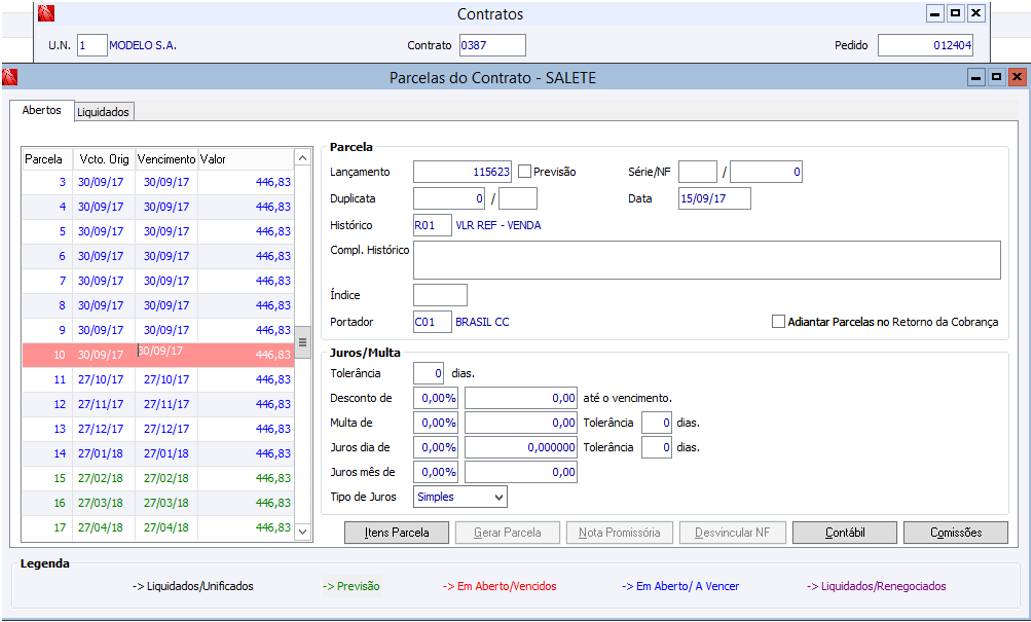The width and height of the screenshot is (1031, 622).
Task: Select parcela 11 row in the list
Action: 158,380
